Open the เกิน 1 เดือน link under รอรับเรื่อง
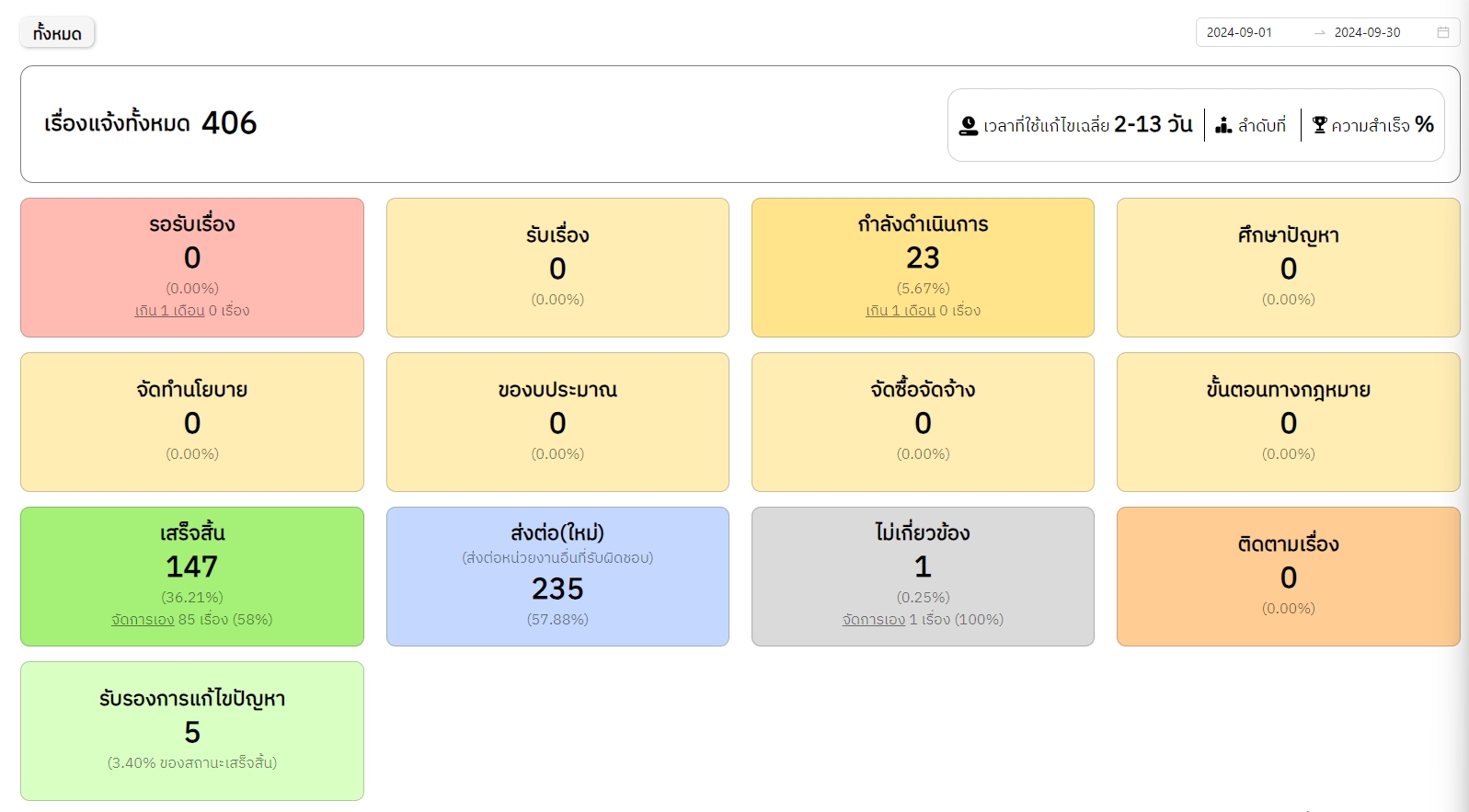Screen dimensions: 1469x812 coord(169,311)
